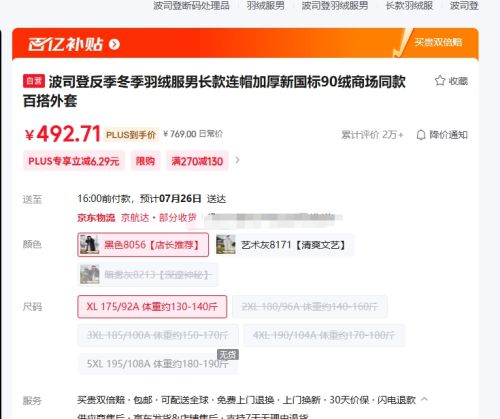Select color 黑色8056【店长推荐】
The height and width of the screenshot is (419, 500).
(x=143, y=245)
